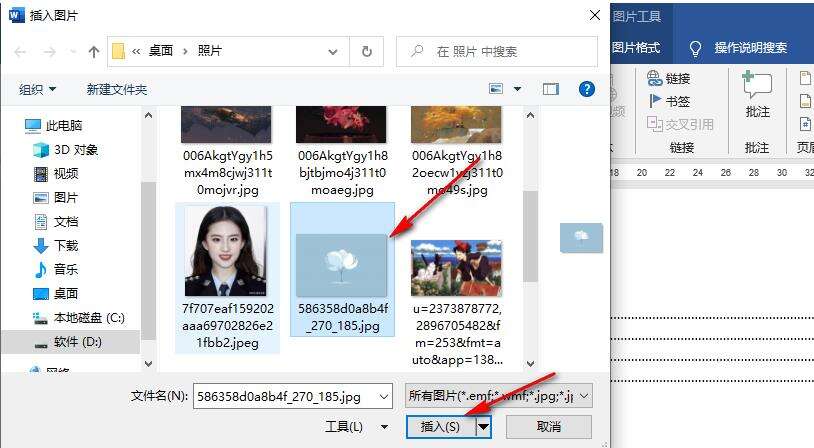The image size is (814, 448).
Task: Expand the address bar history dropdown
Action: (x=333, y=51)
